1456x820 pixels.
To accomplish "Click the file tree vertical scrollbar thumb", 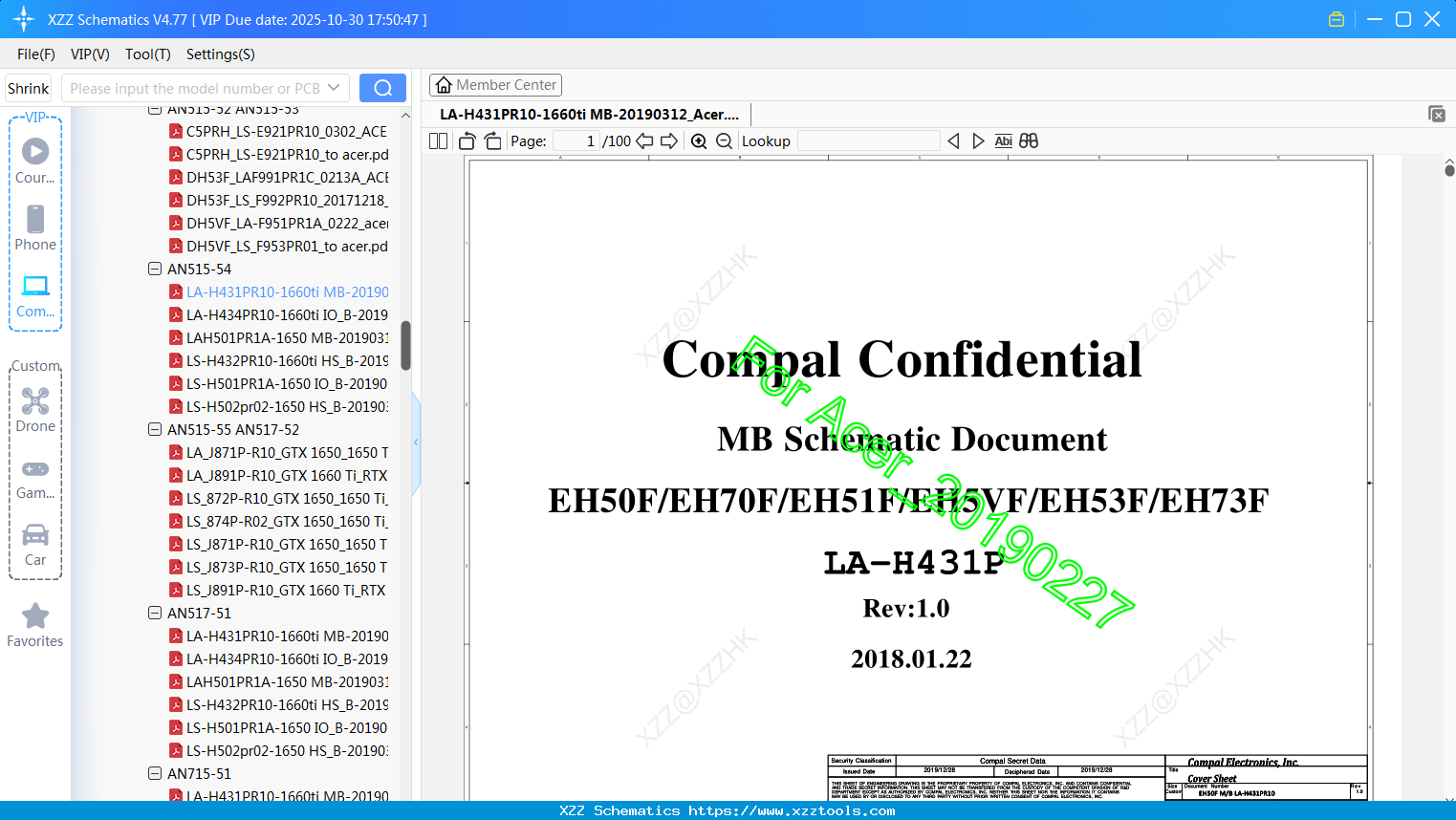I will click(x=406, y=345).
